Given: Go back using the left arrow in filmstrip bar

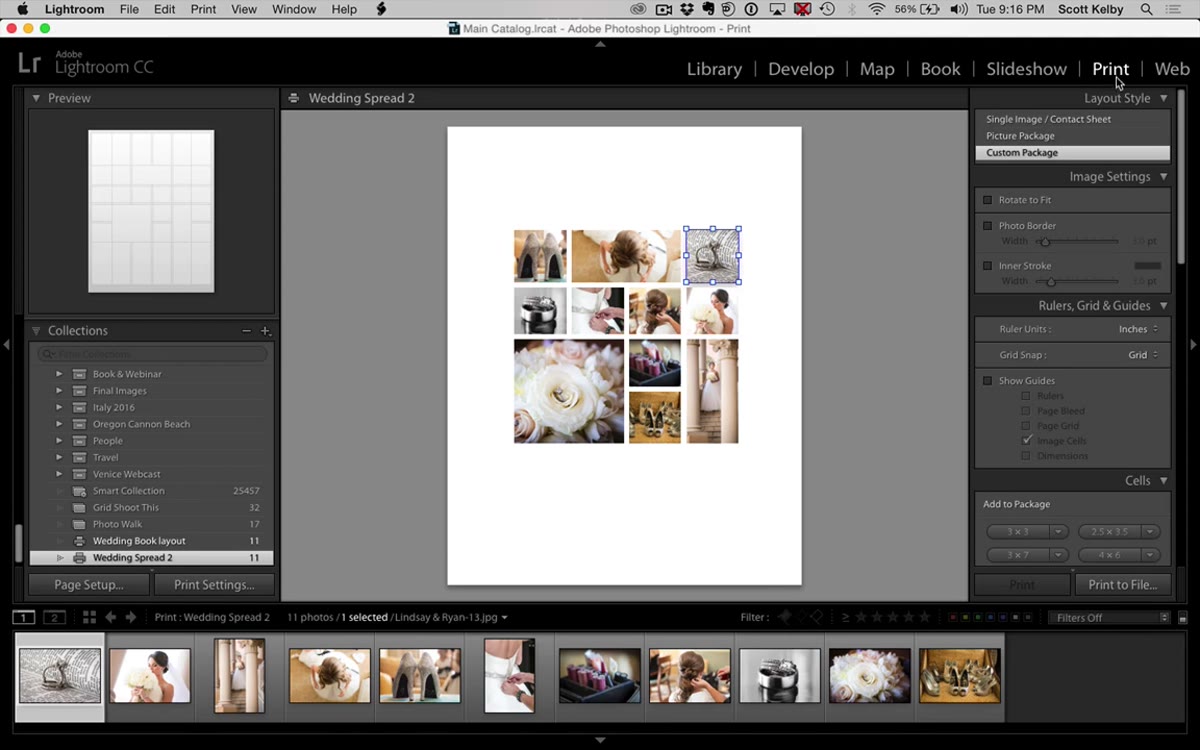Looking at the screenshot, I should [x=111, y=617].
